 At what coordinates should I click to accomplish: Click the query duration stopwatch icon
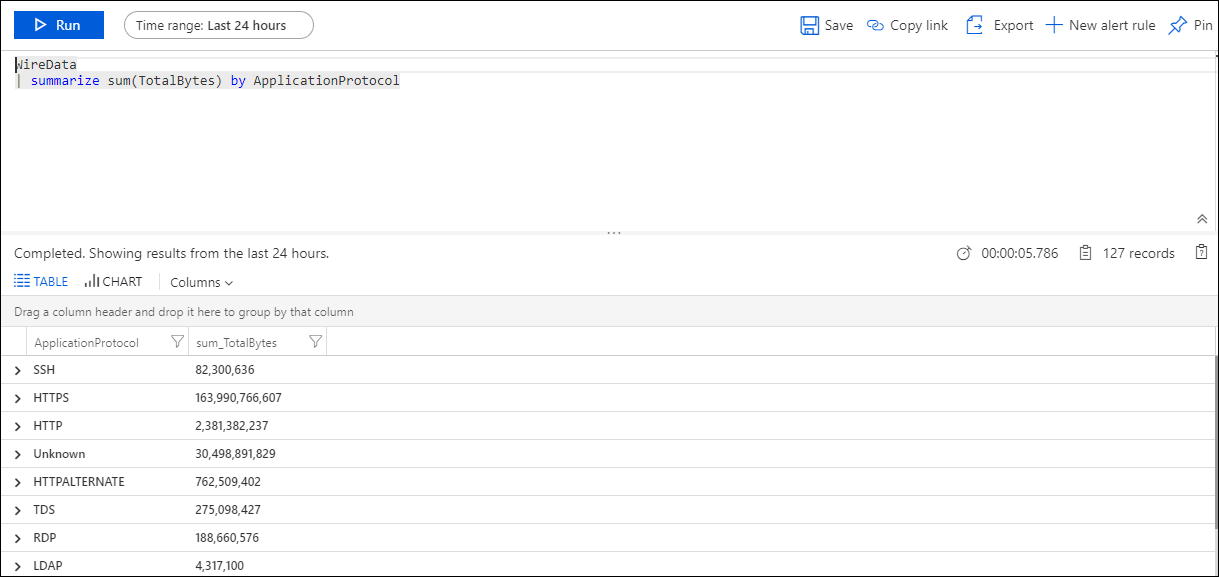(x=964, y=254)
